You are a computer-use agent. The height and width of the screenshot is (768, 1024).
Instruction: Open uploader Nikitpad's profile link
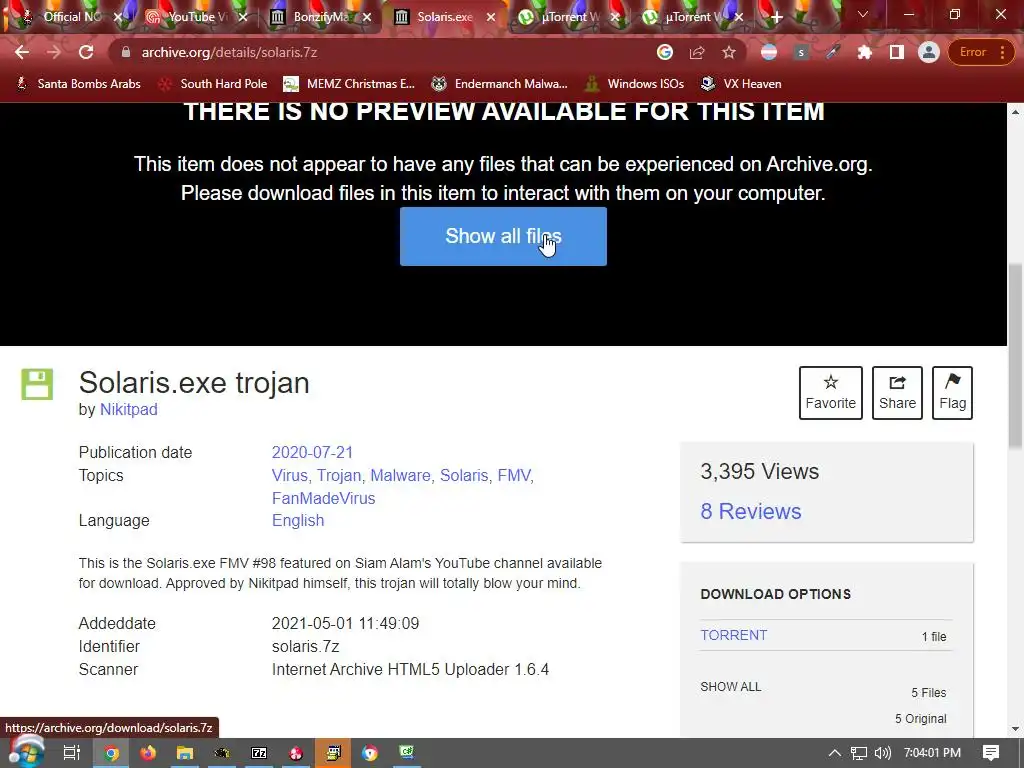129,409
